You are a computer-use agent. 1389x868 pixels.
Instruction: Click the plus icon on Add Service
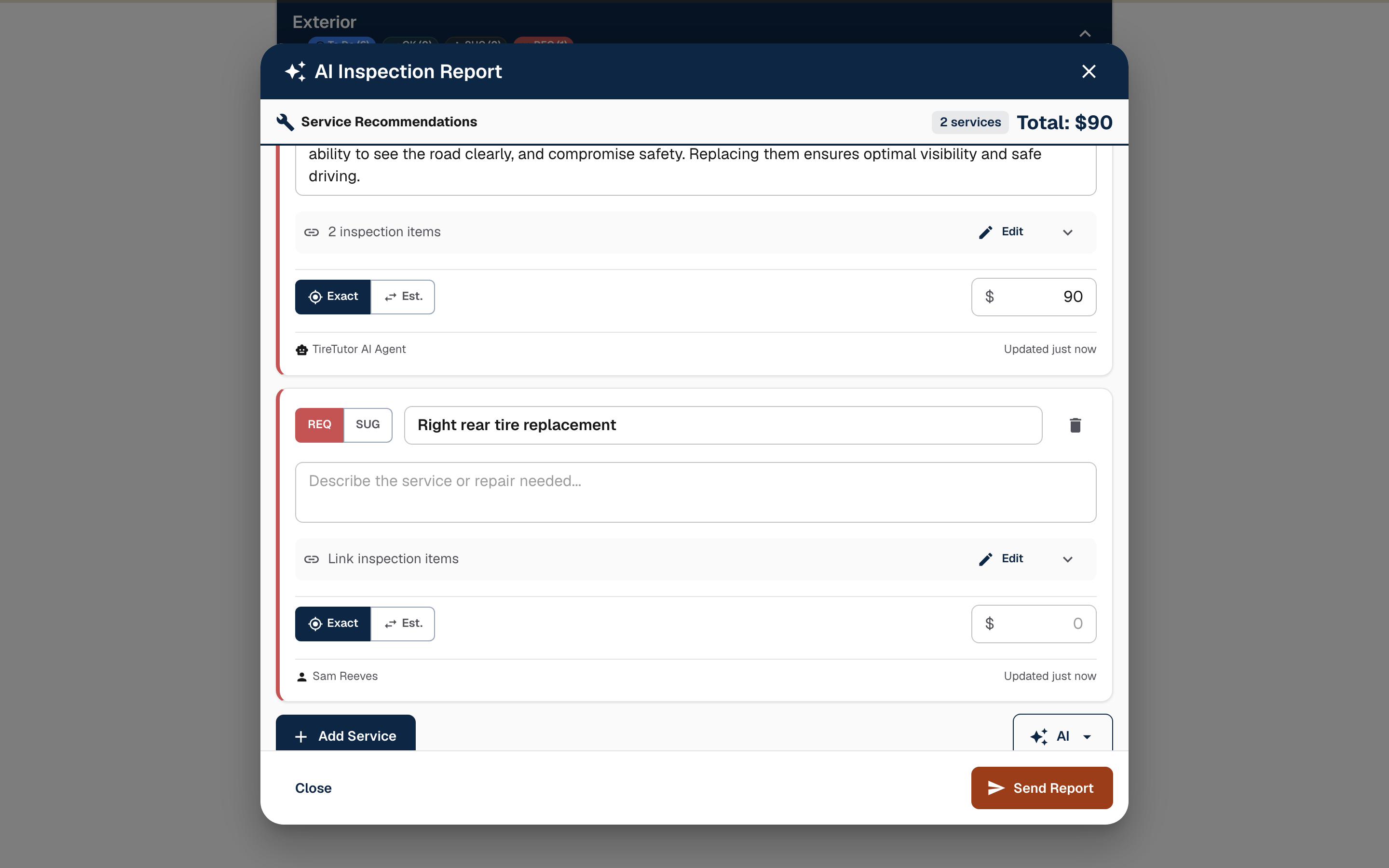coord(301,736)
